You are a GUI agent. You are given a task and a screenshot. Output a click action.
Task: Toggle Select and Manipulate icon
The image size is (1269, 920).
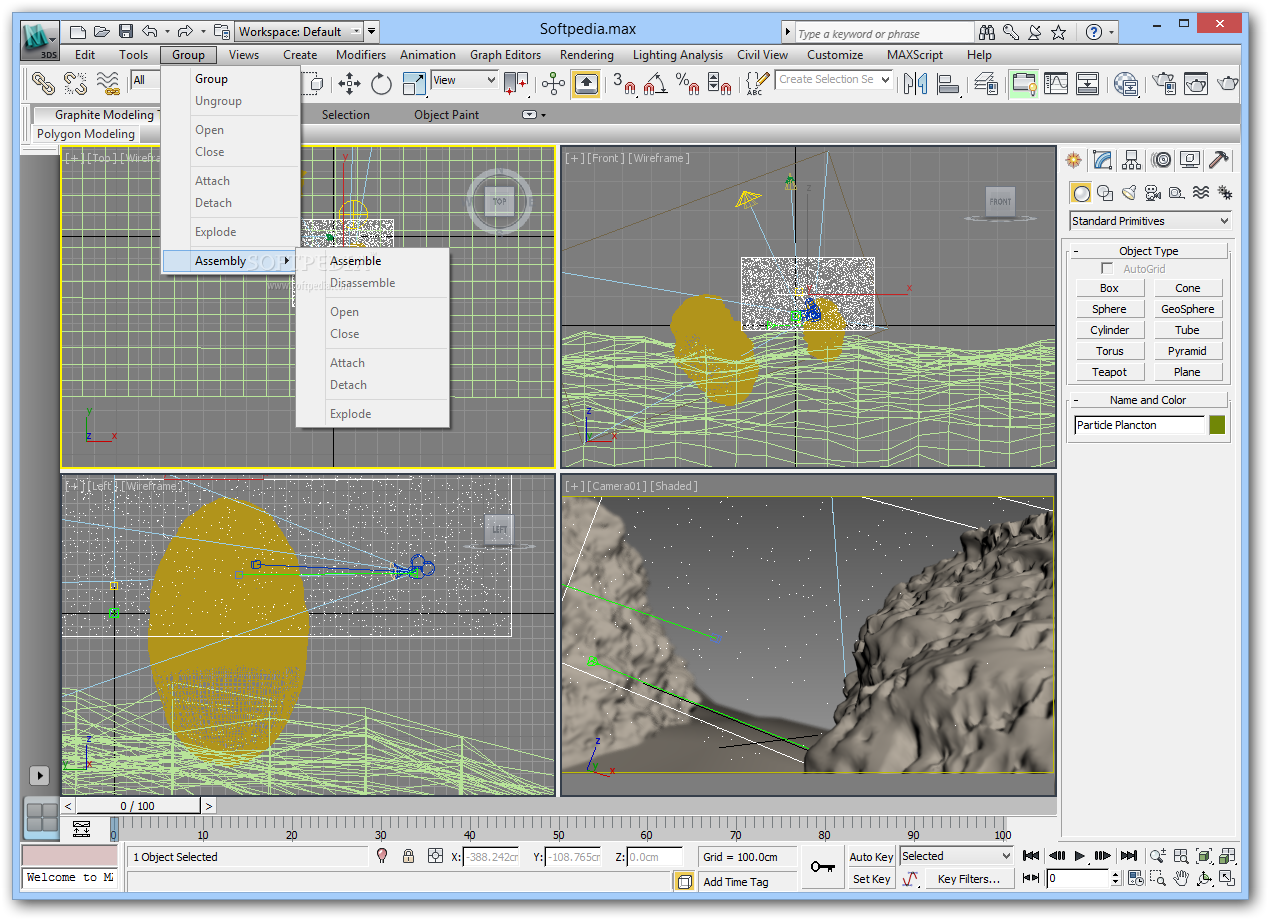pos(553,83)
